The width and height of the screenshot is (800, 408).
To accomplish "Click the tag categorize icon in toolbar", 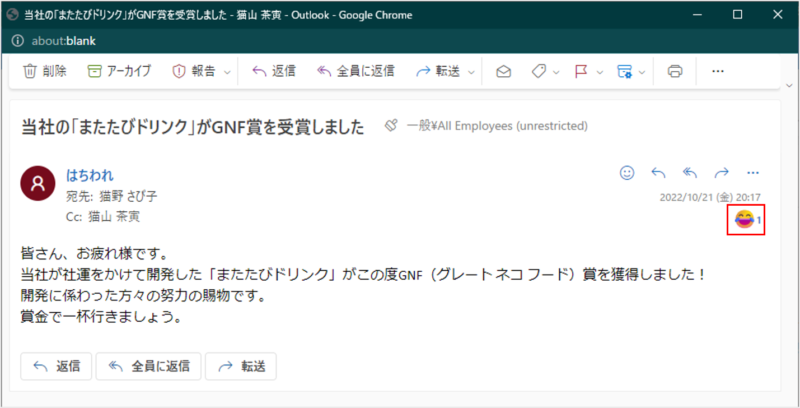I will click(538, 71).
